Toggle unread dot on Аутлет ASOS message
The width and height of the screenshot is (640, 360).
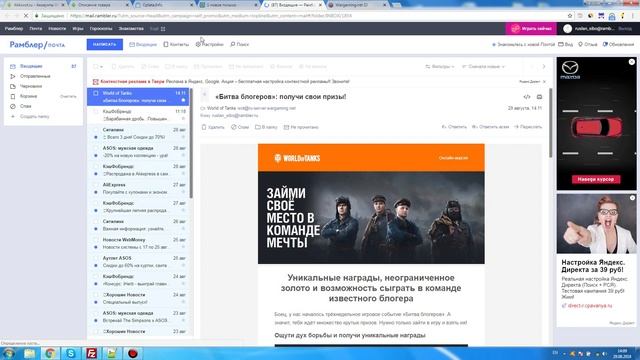click(96, 266)
